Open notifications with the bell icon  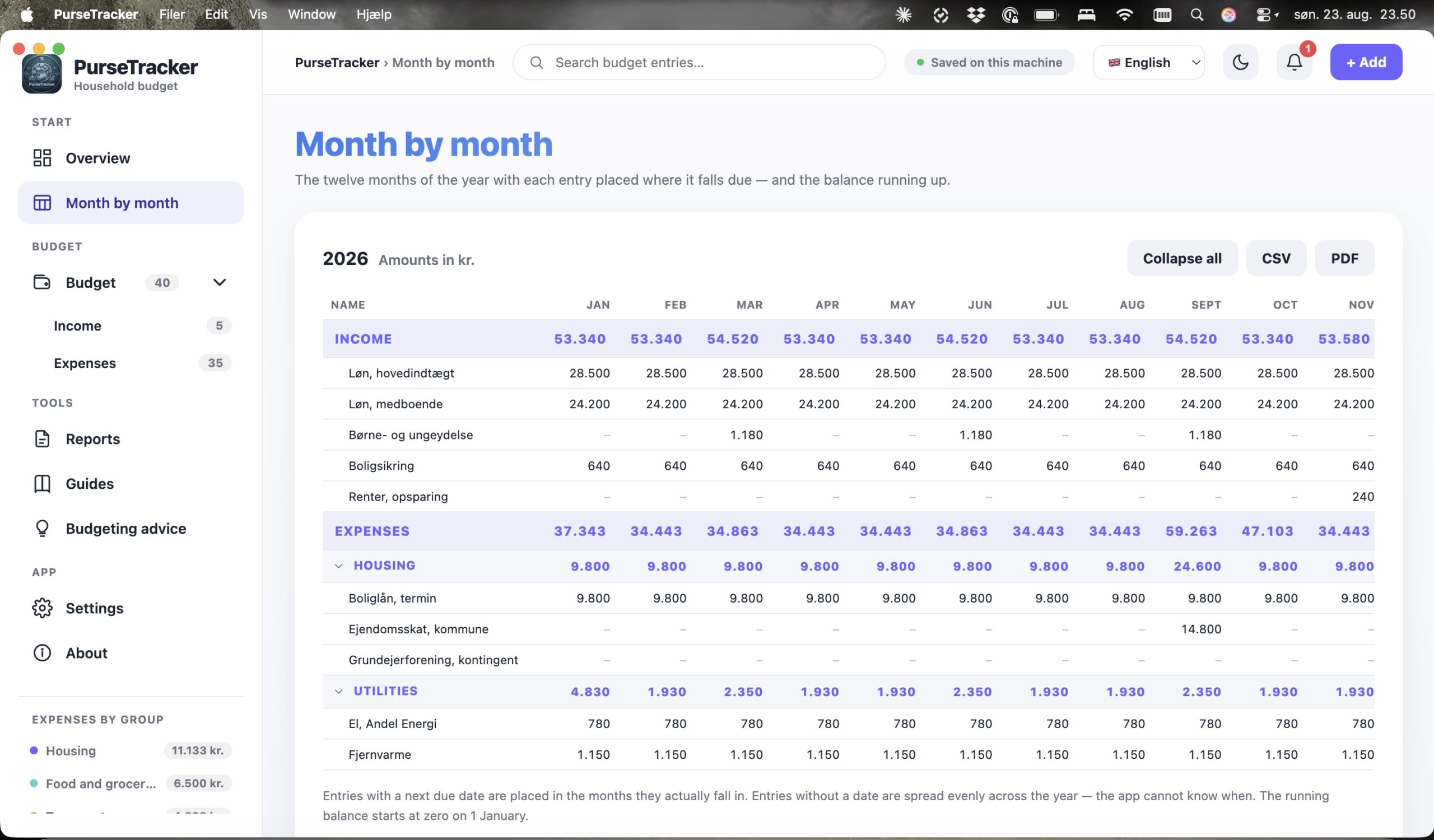[x=1294, y=62]
